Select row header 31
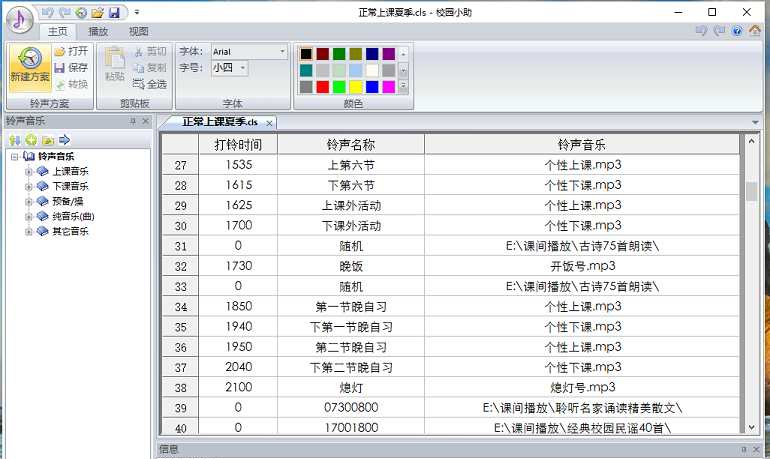The height and width of the screenshot is (459, 770). click(180, 245)
